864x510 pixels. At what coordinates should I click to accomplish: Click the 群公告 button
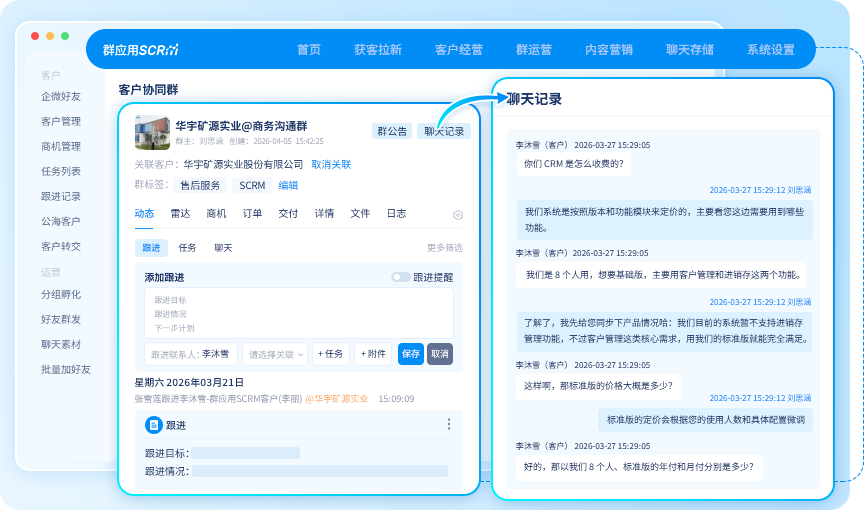[x=392, y=131]
